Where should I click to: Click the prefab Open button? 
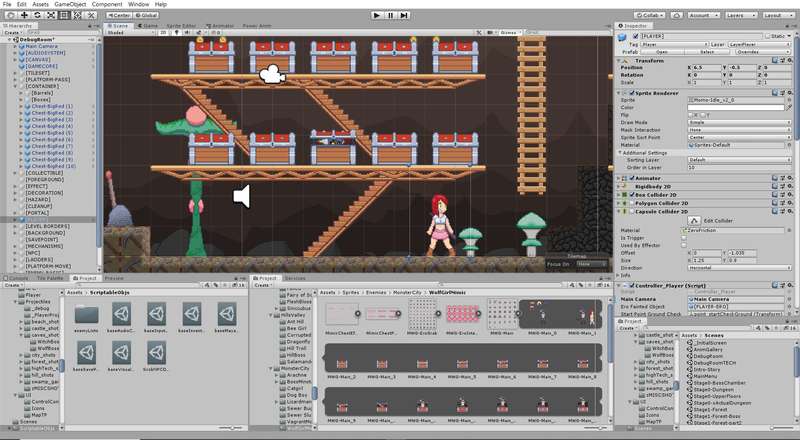(x=662, y=52)
